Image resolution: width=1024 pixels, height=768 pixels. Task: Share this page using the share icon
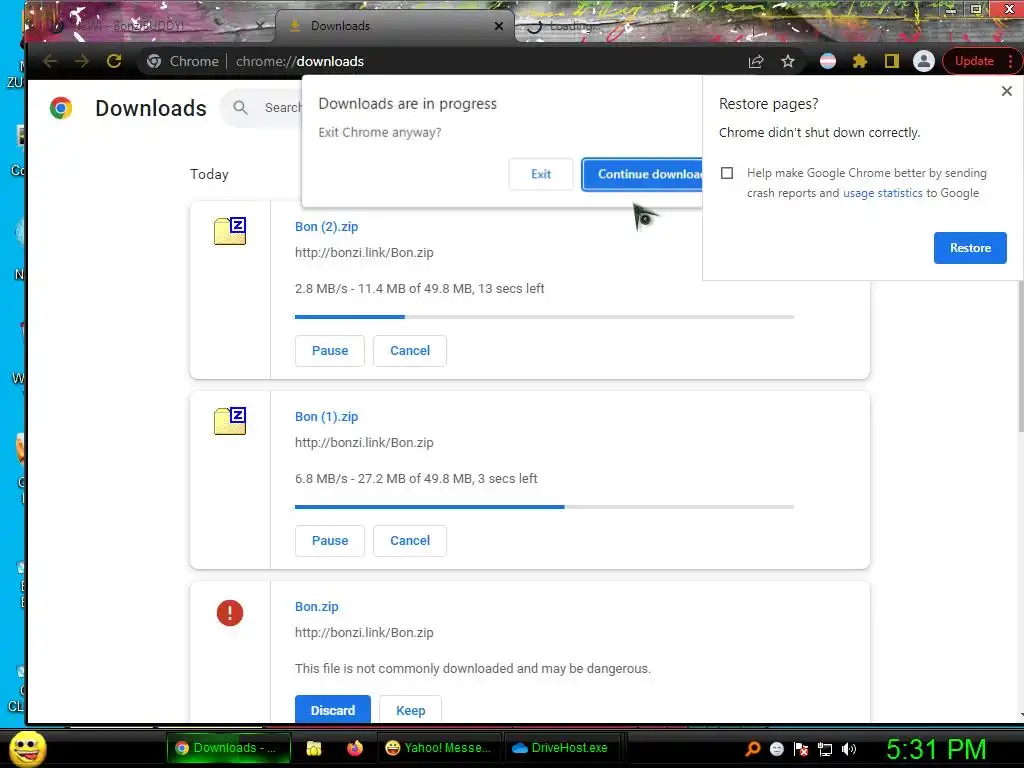[756, 61]
